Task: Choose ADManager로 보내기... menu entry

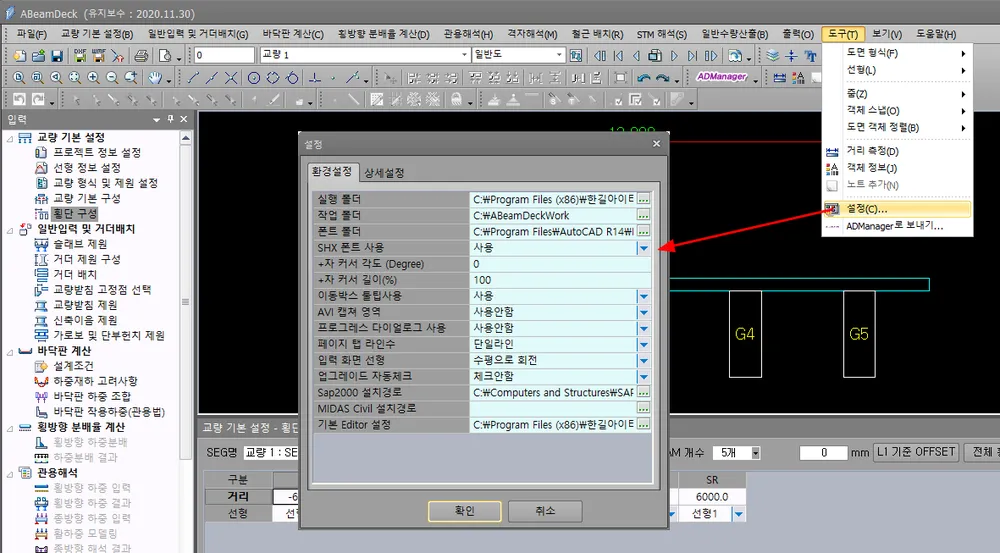Action: 897,226
